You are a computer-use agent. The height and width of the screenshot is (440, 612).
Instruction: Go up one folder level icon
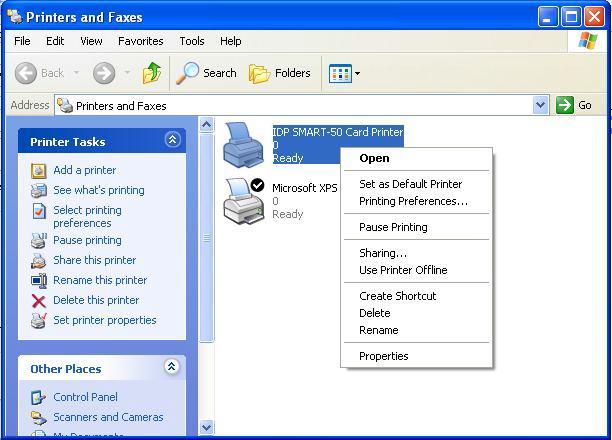click(152, 73)
